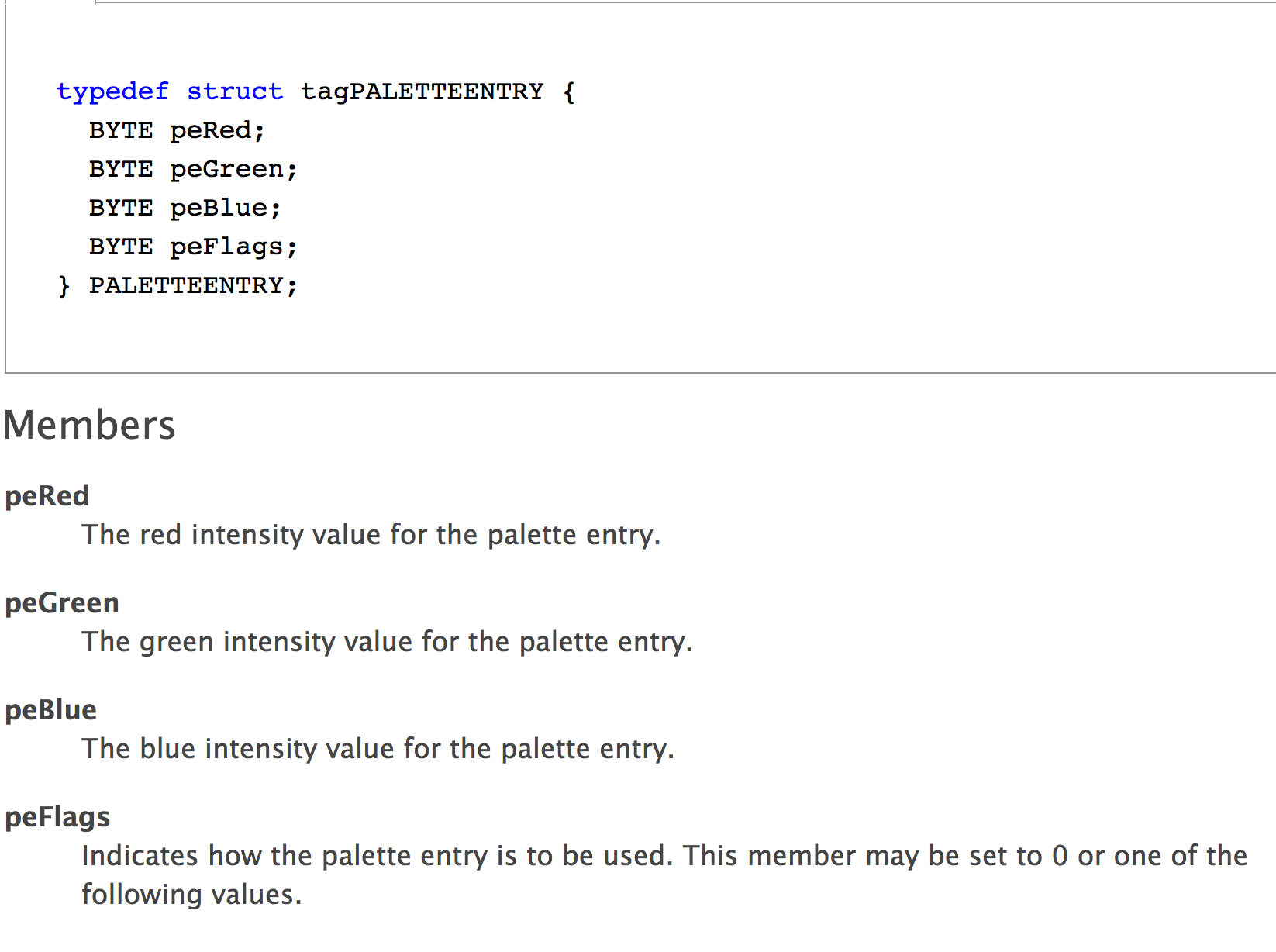Click the opening curly brace in code
The image size is (1276, 952).
pyautogui.click(x=569, y=92)
